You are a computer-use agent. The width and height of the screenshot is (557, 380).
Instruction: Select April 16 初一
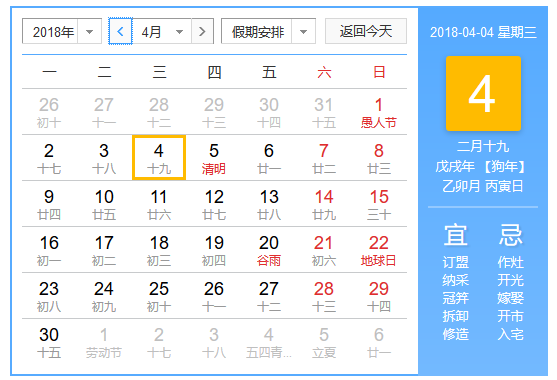[x=49, y=250]
